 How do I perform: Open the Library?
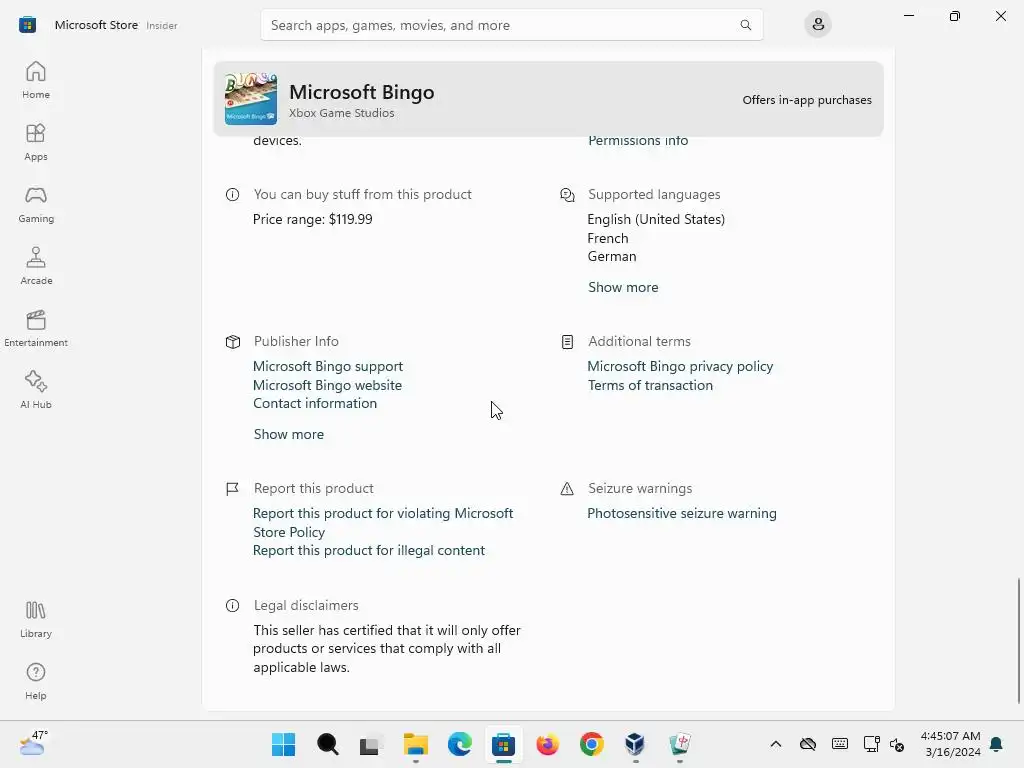[35, 619]
